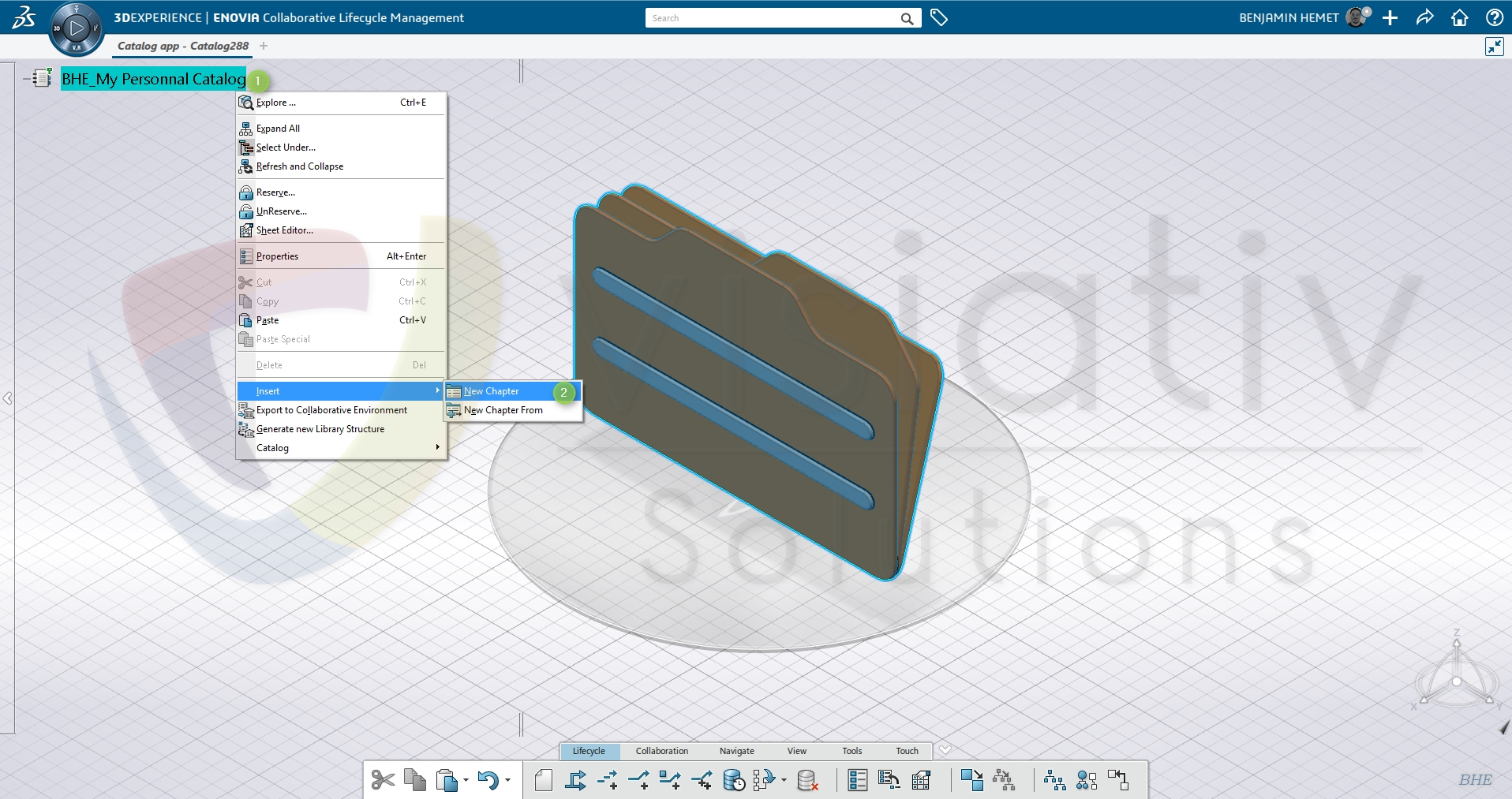
Task: Open the Undo history dropdown arrow
Action: point(507,780)
